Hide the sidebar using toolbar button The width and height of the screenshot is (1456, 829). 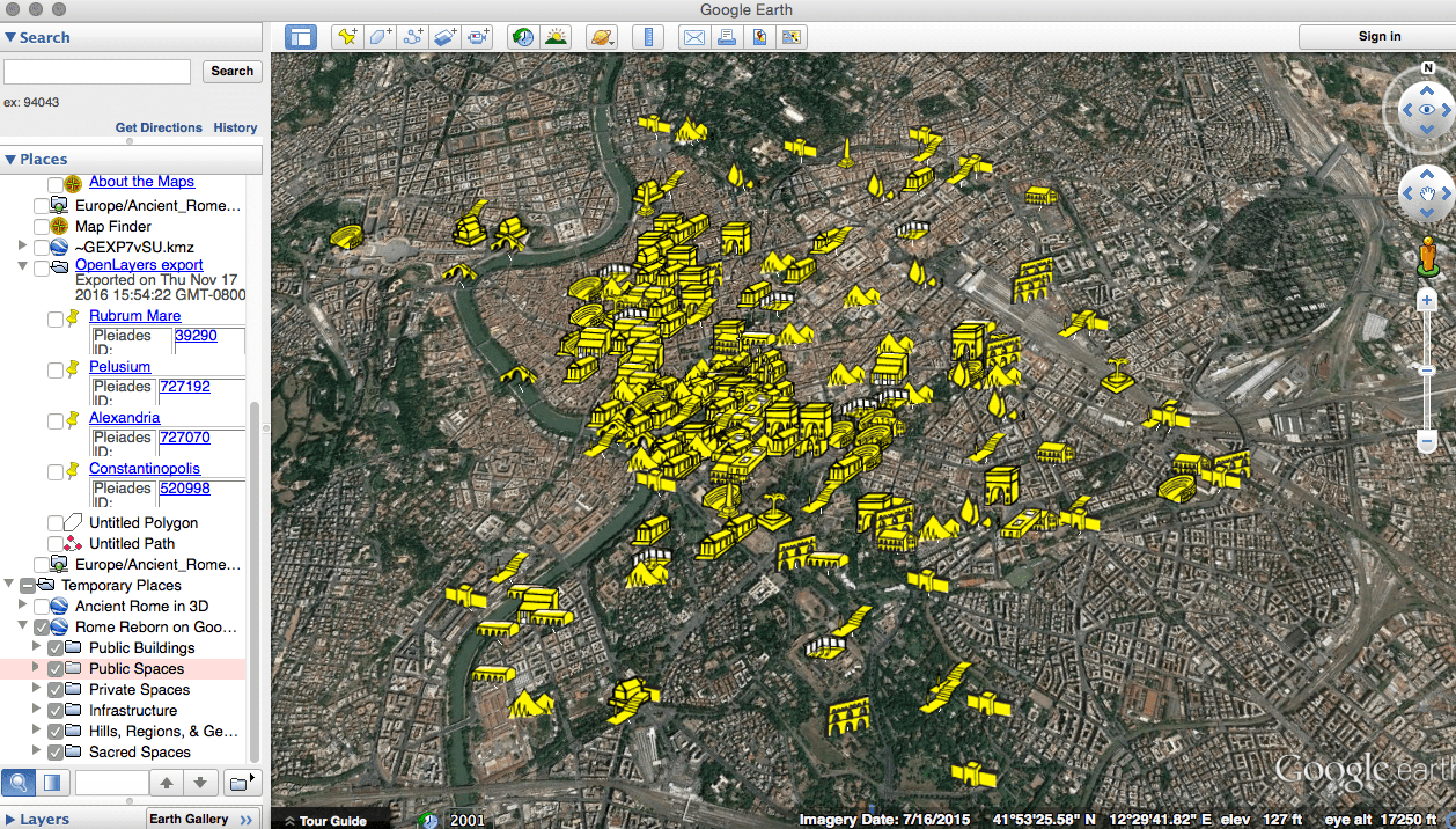(x=301, y=37)
